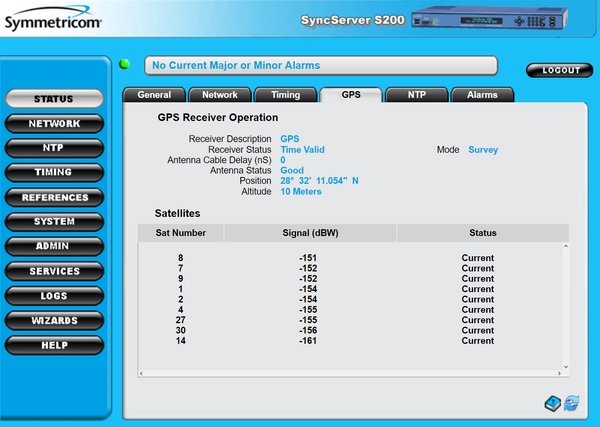This screenshot has height=427, width=600.
Task: Open the TIMING sidebar menu
Action: click(54, 173)
